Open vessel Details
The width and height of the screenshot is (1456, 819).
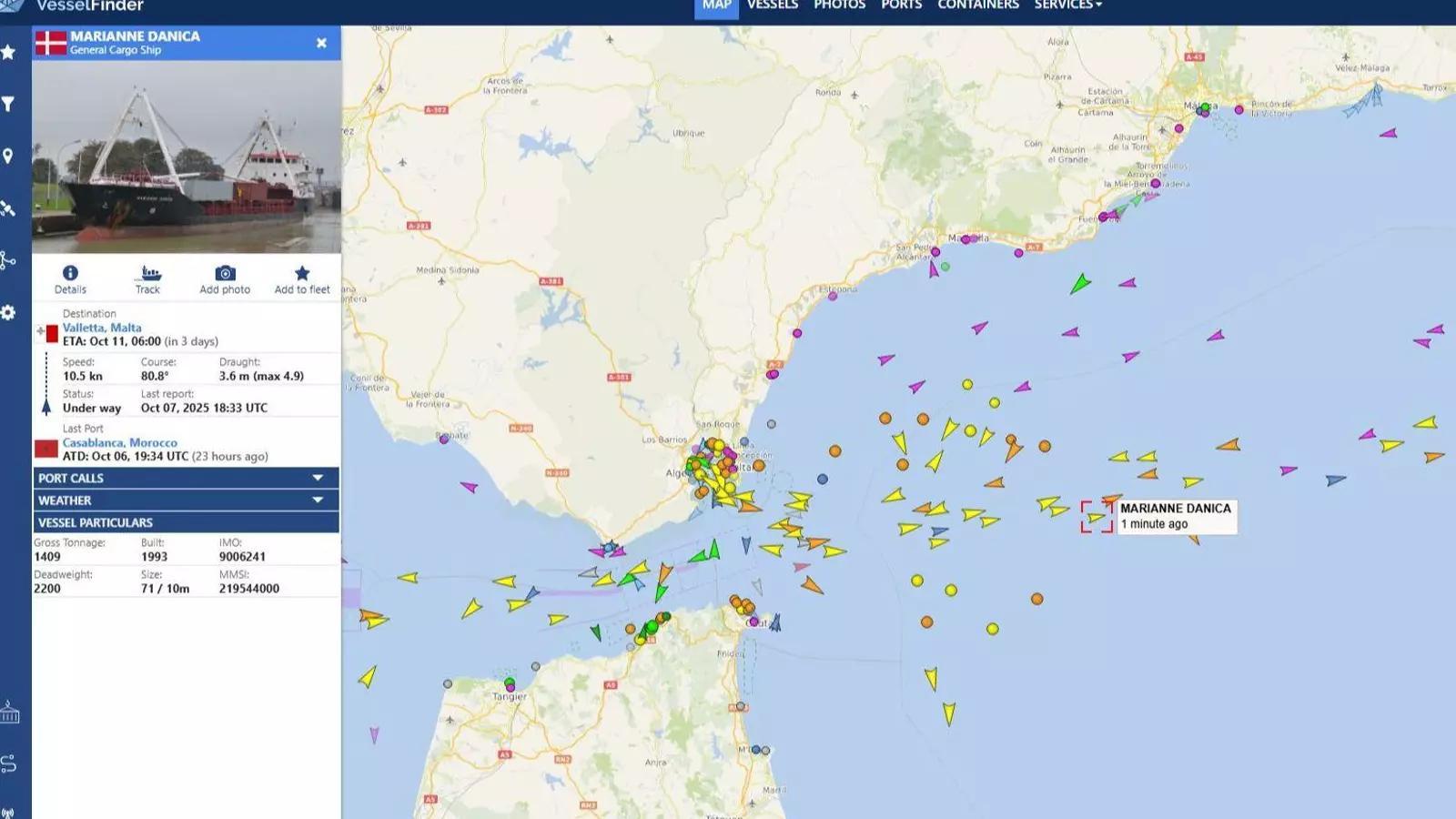tap(70, 279)
